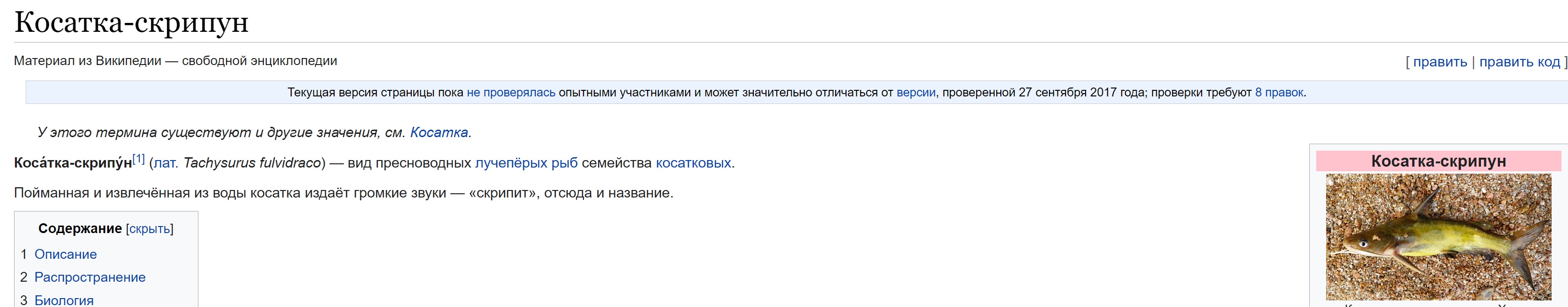The image size is (1568, 307).
Task: Collapse contents with the 'скрыть' toggle
Action: 149,229
